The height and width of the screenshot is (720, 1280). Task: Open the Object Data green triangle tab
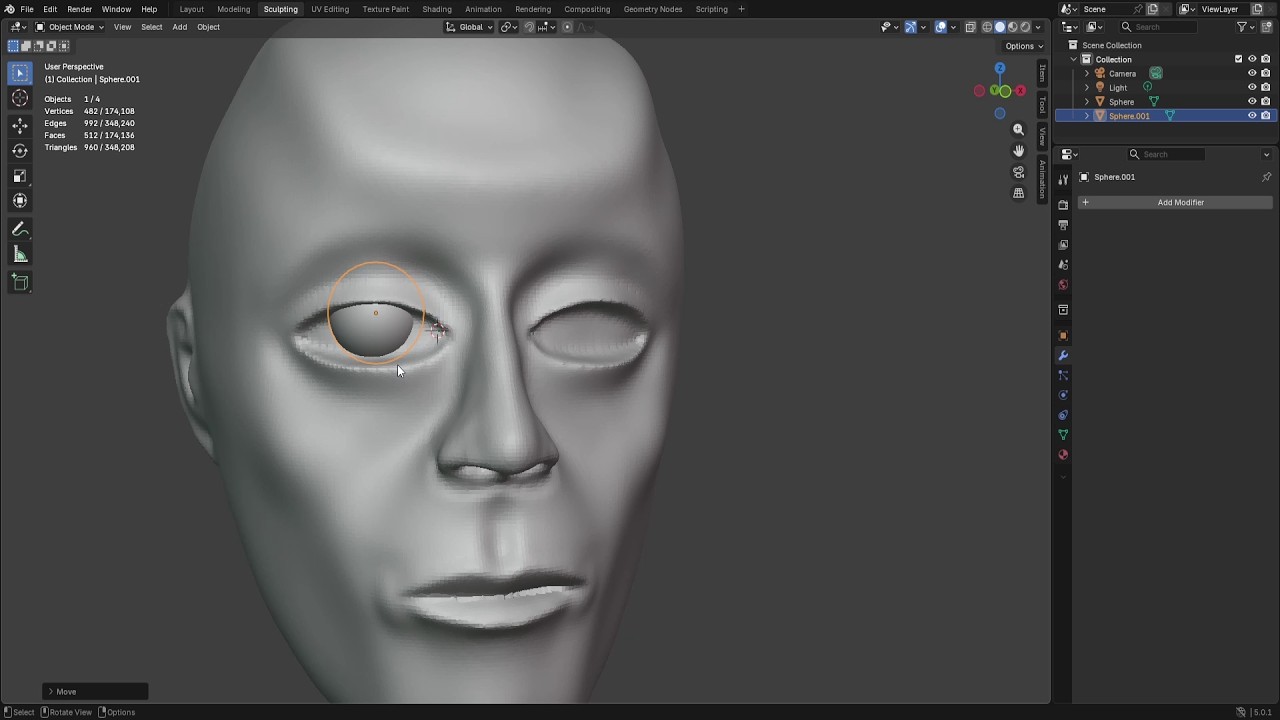1063,435
